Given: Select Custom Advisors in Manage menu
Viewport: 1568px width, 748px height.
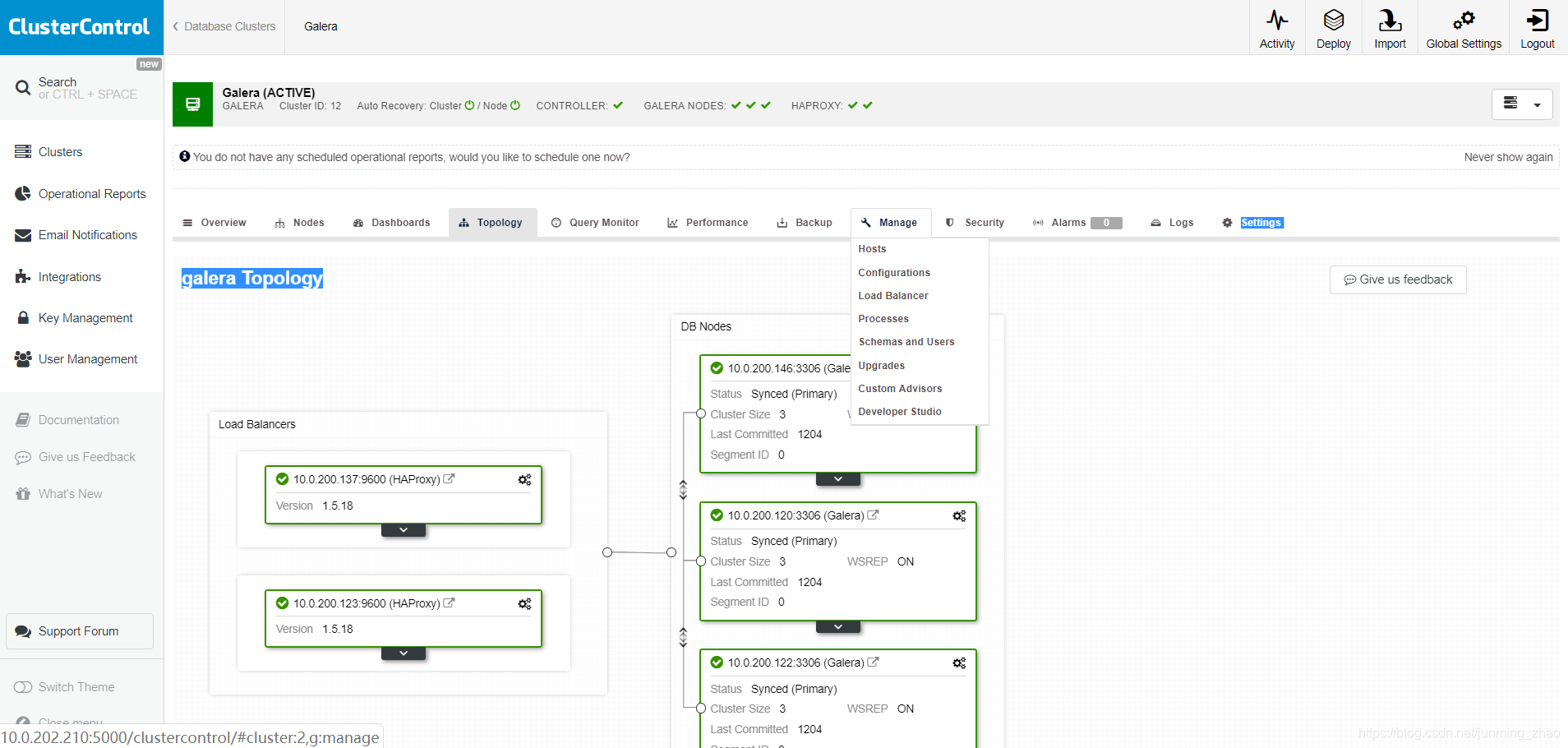Looking at the screenshot, I should click(x=900, y=389).
